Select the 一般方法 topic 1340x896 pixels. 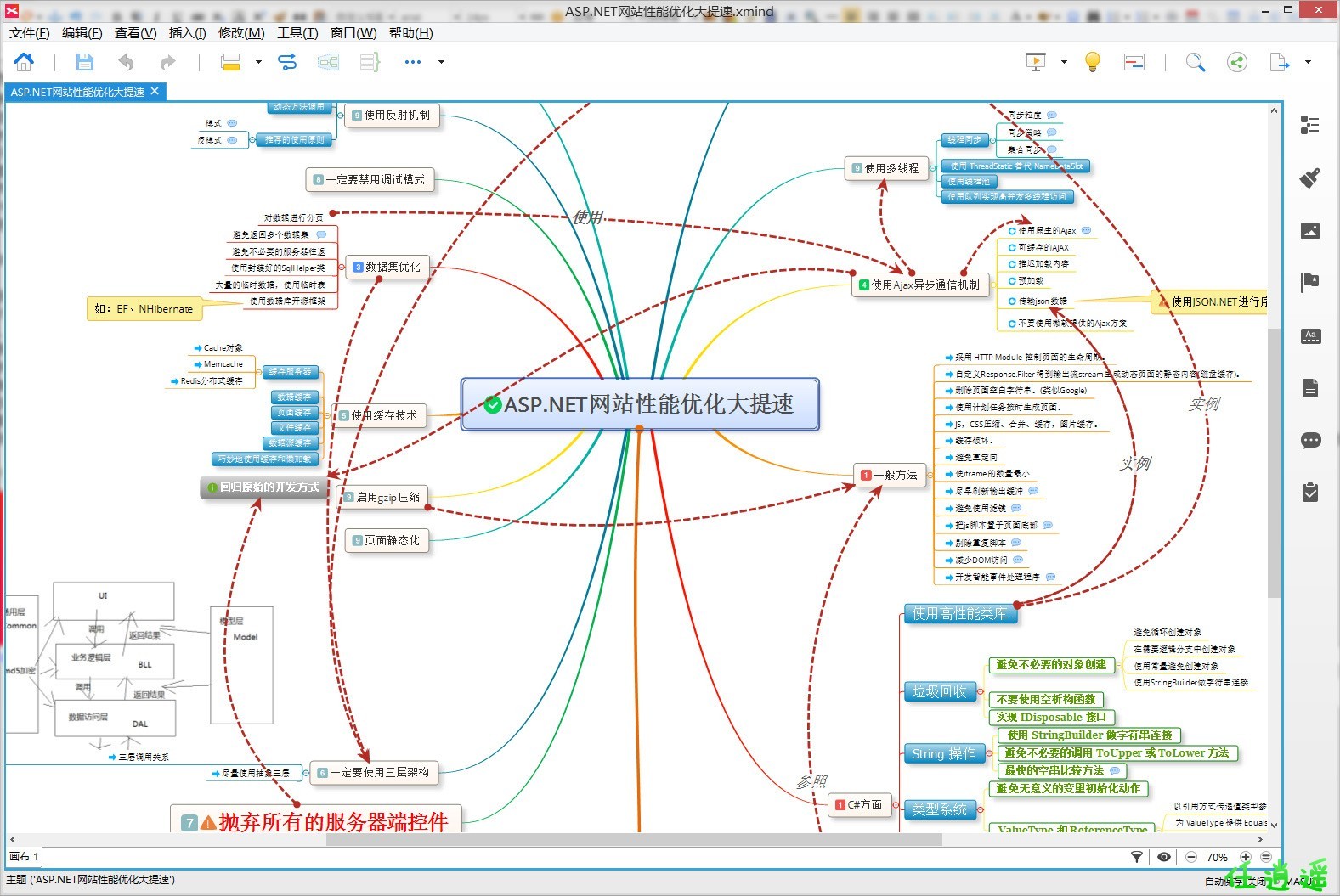[x=890, y=475]
